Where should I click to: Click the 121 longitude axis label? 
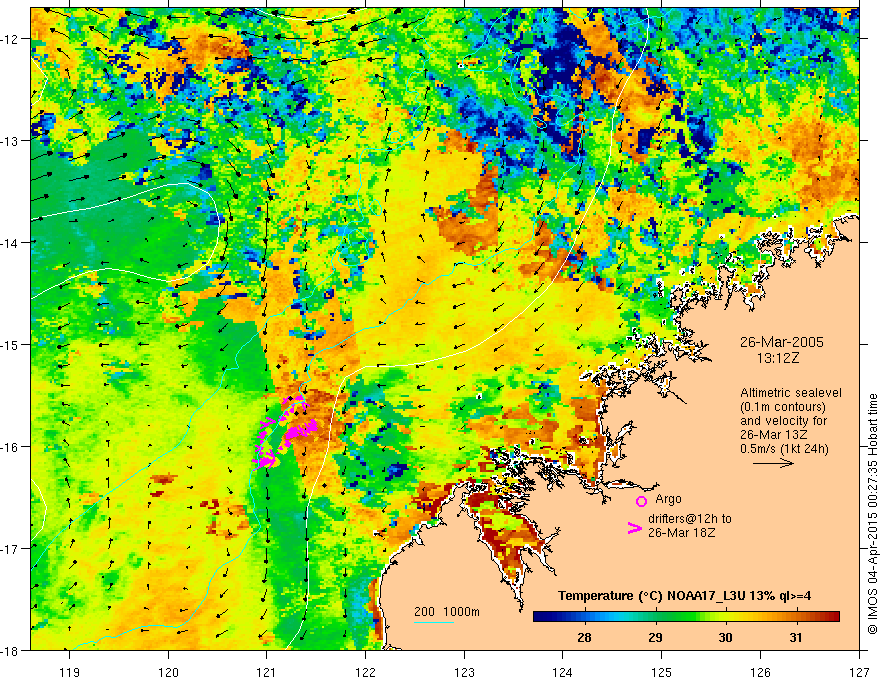click(x=267, y=672)
